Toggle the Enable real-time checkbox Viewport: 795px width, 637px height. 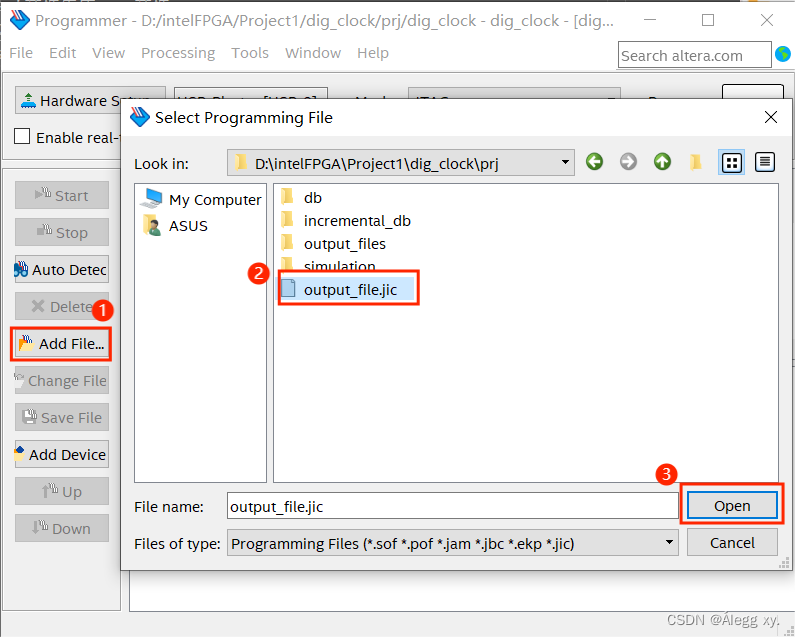(22, 137)
